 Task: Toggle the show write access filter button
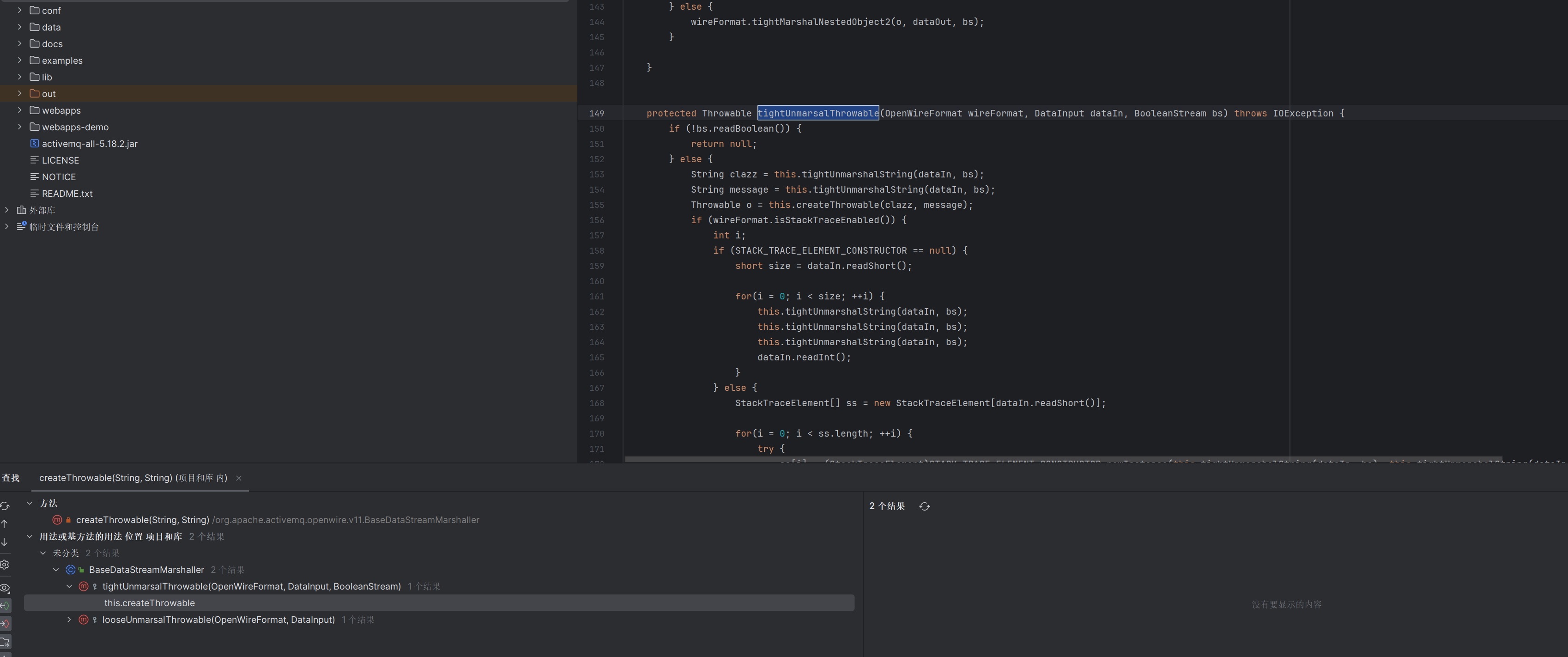[x=5, y=624]
